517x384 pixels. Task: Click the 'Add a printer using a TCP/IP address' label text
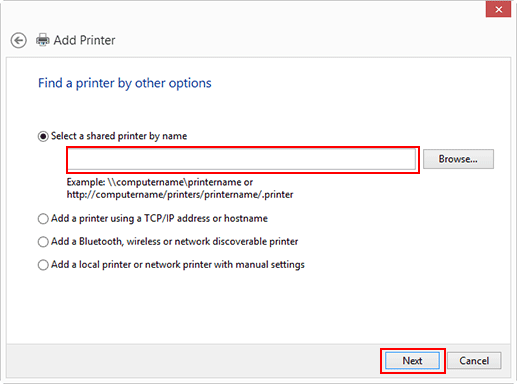[159, 218]
